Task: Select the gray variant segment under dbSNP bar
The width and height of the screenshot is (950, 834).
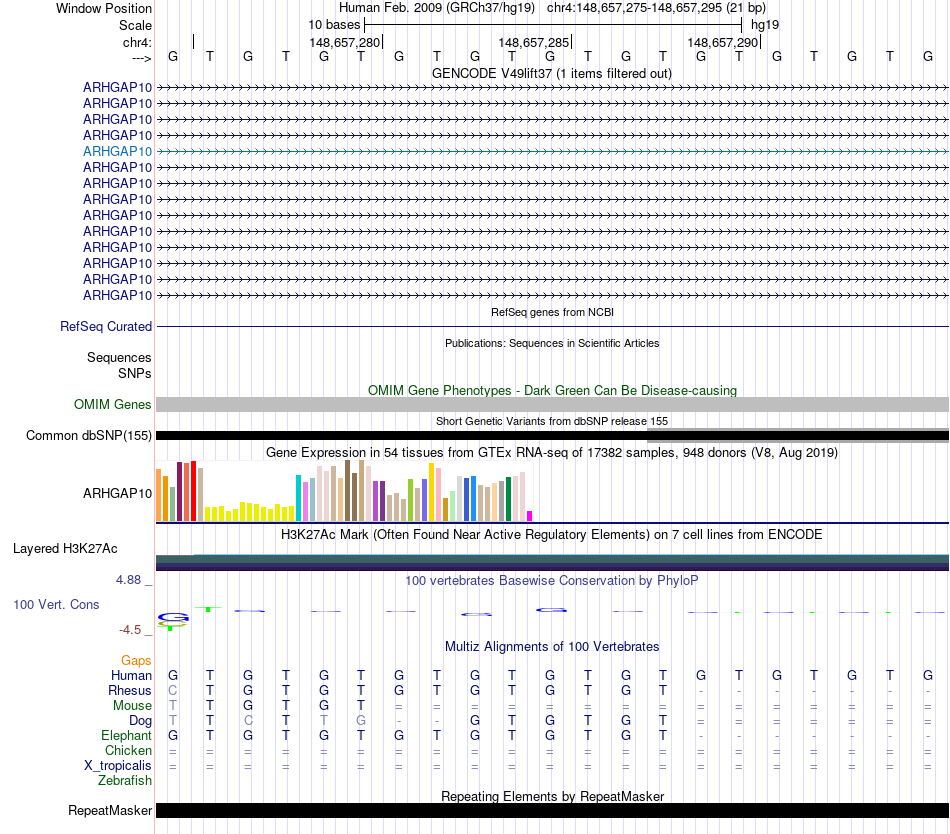Action: (x=798, y=441)
